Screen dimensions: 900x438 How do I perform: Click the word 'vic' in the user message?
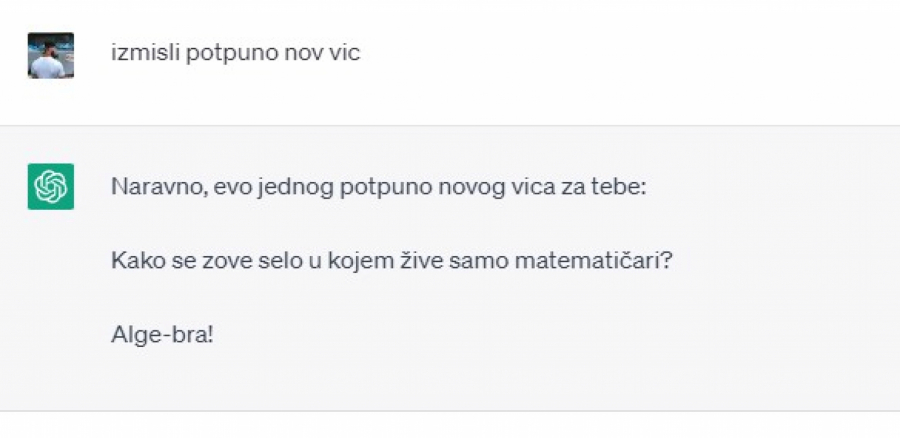pyautogui.click(x=344, y=53)
